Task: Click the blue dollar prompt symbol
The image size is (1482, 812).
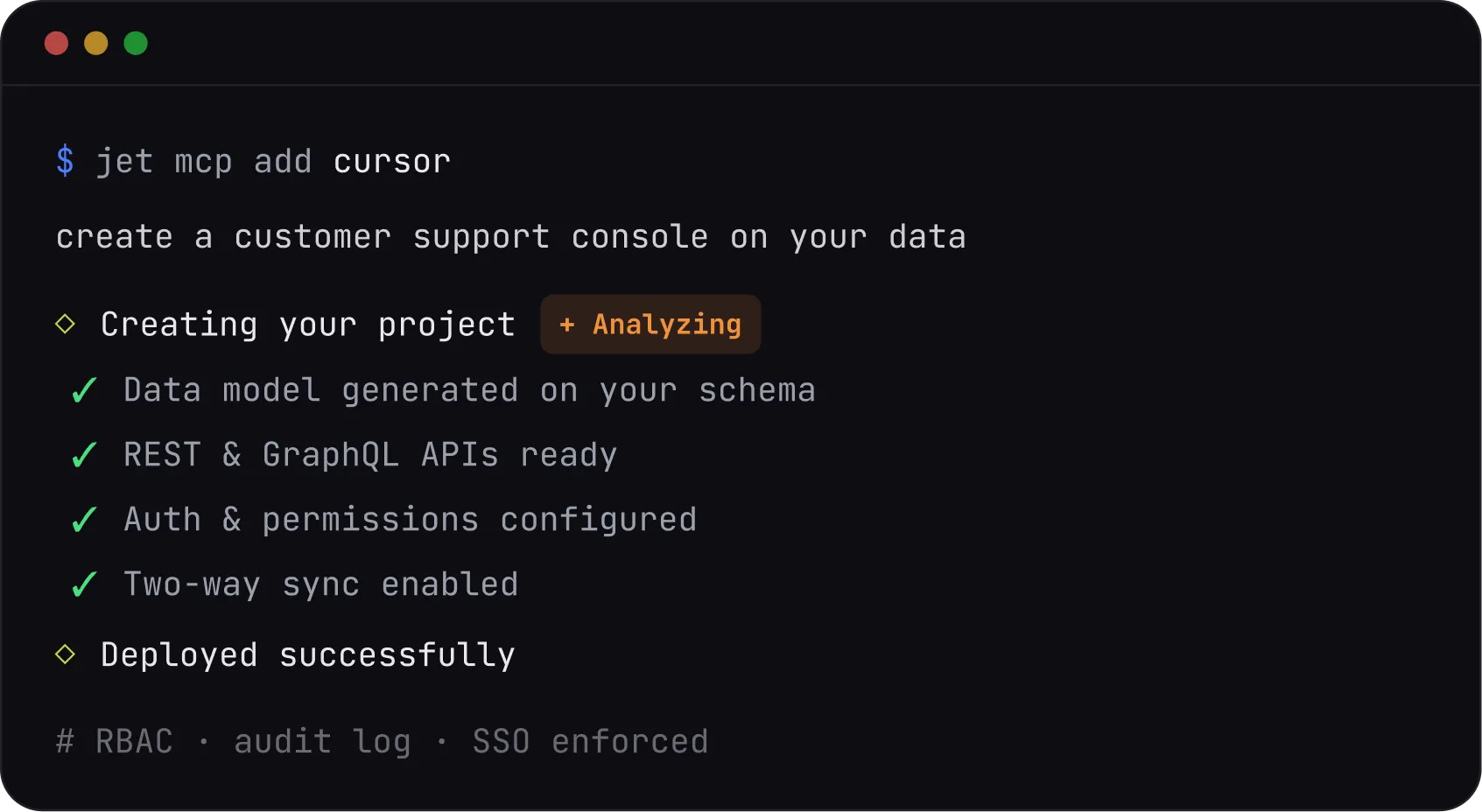Action: pyautogui.click(x=65, y=161)
